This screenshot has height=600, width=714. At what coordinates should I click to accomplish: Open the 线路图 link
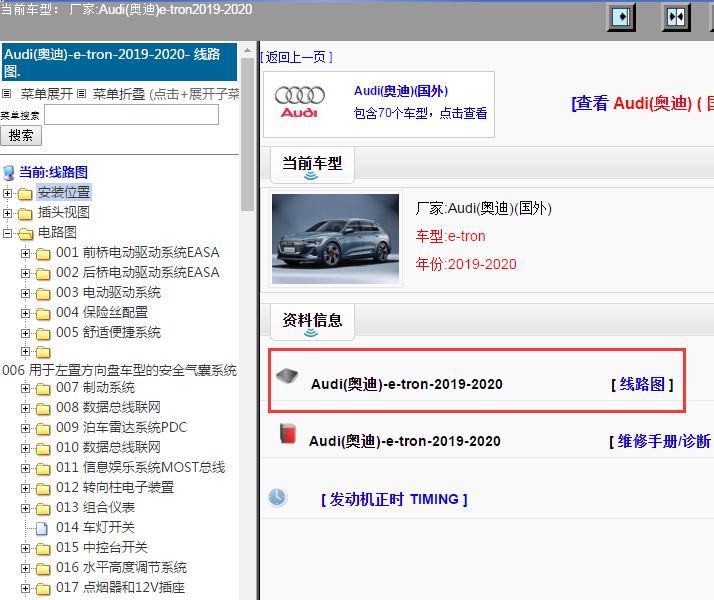(x=642, y=384)
